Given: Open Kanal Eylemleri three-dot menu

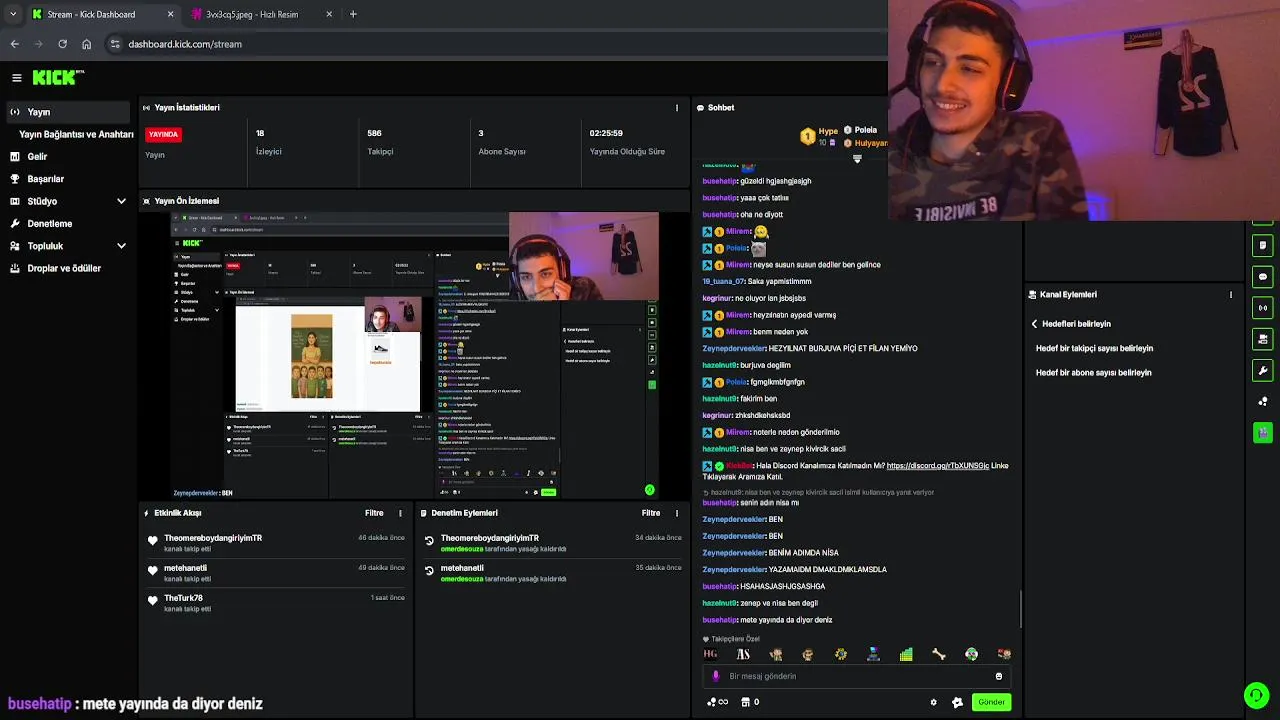Looking at the screenshot, I should click(x=1231, y=295).
